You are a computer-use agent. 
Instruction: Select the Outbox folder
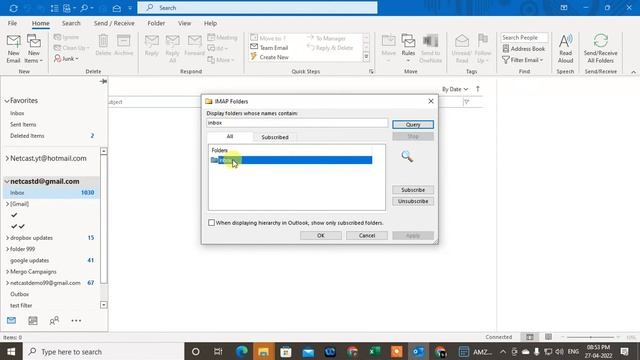pos(19,294)
